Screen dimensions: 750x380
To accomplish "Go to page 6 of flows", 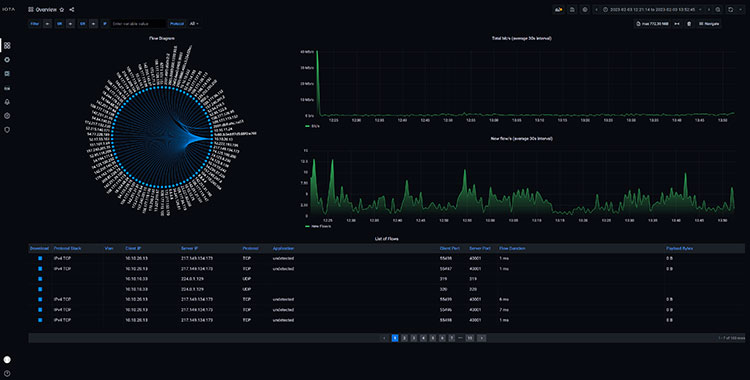I will click(442, 338).
